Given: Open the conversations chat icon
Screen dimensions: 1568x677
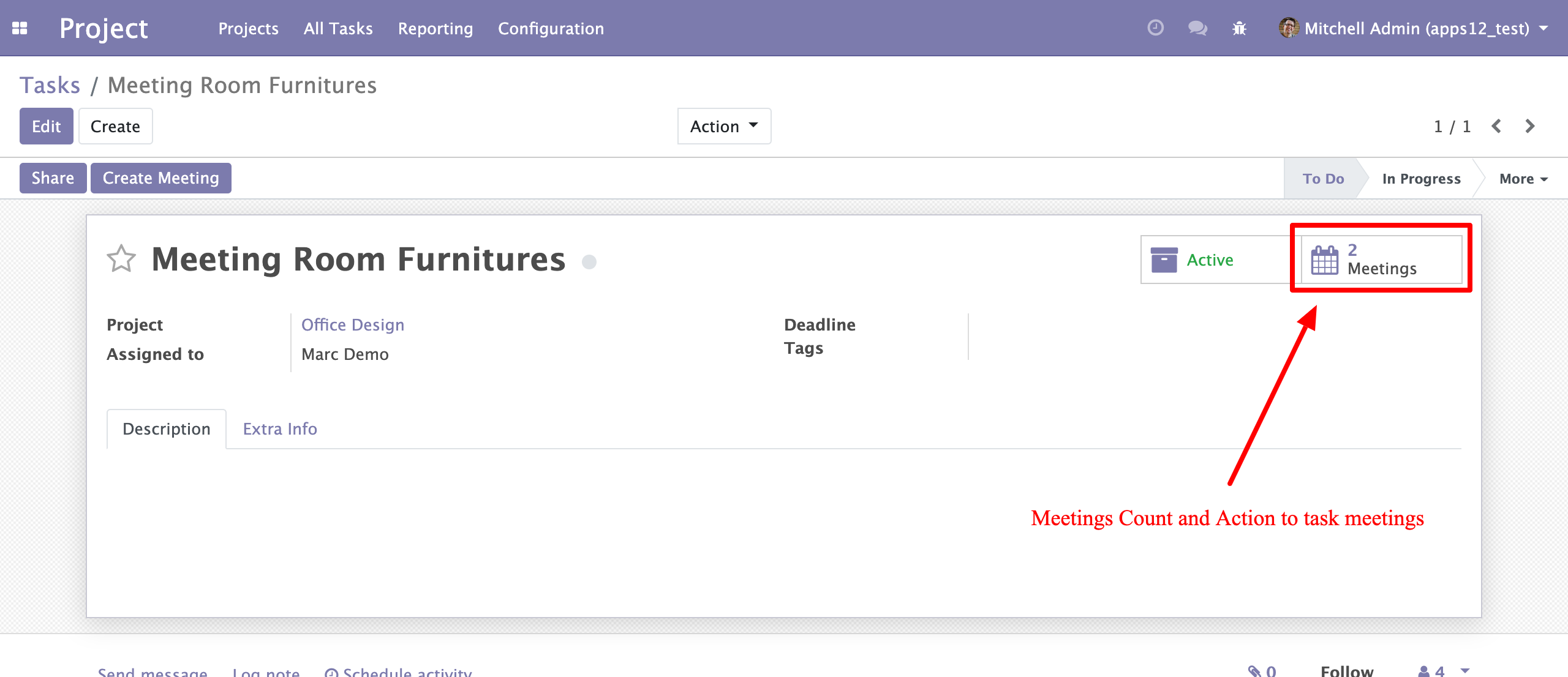Looking at the screenshot, I should (1197, 28).
